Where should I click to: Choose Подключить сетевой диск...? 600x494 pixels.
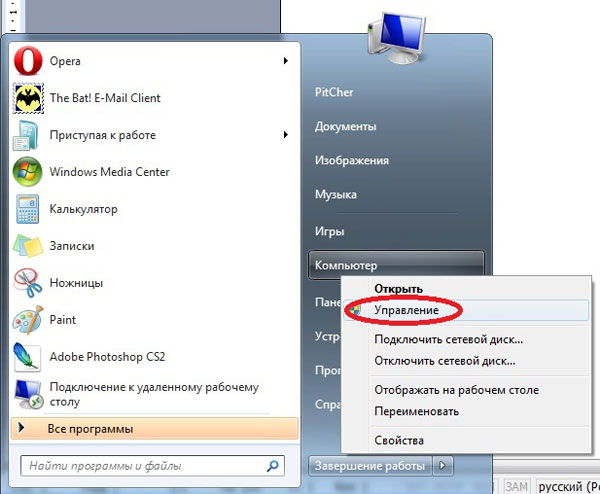coord(448,339)
